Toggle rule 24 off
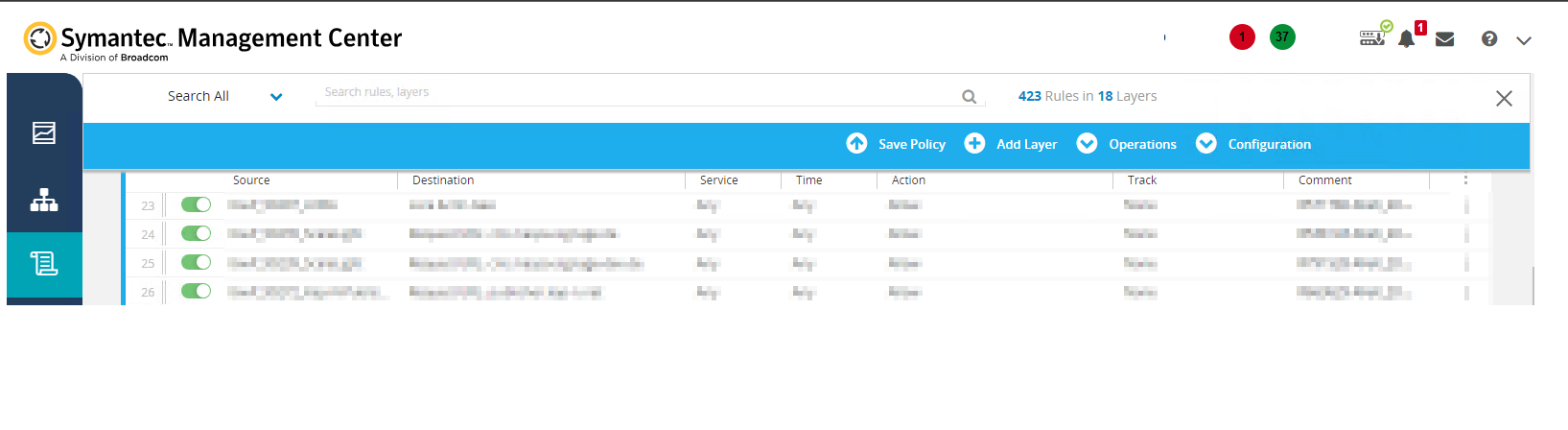The width and height of the screenshot is (1568, 430). pyautogui.click(x=196, y=233)
